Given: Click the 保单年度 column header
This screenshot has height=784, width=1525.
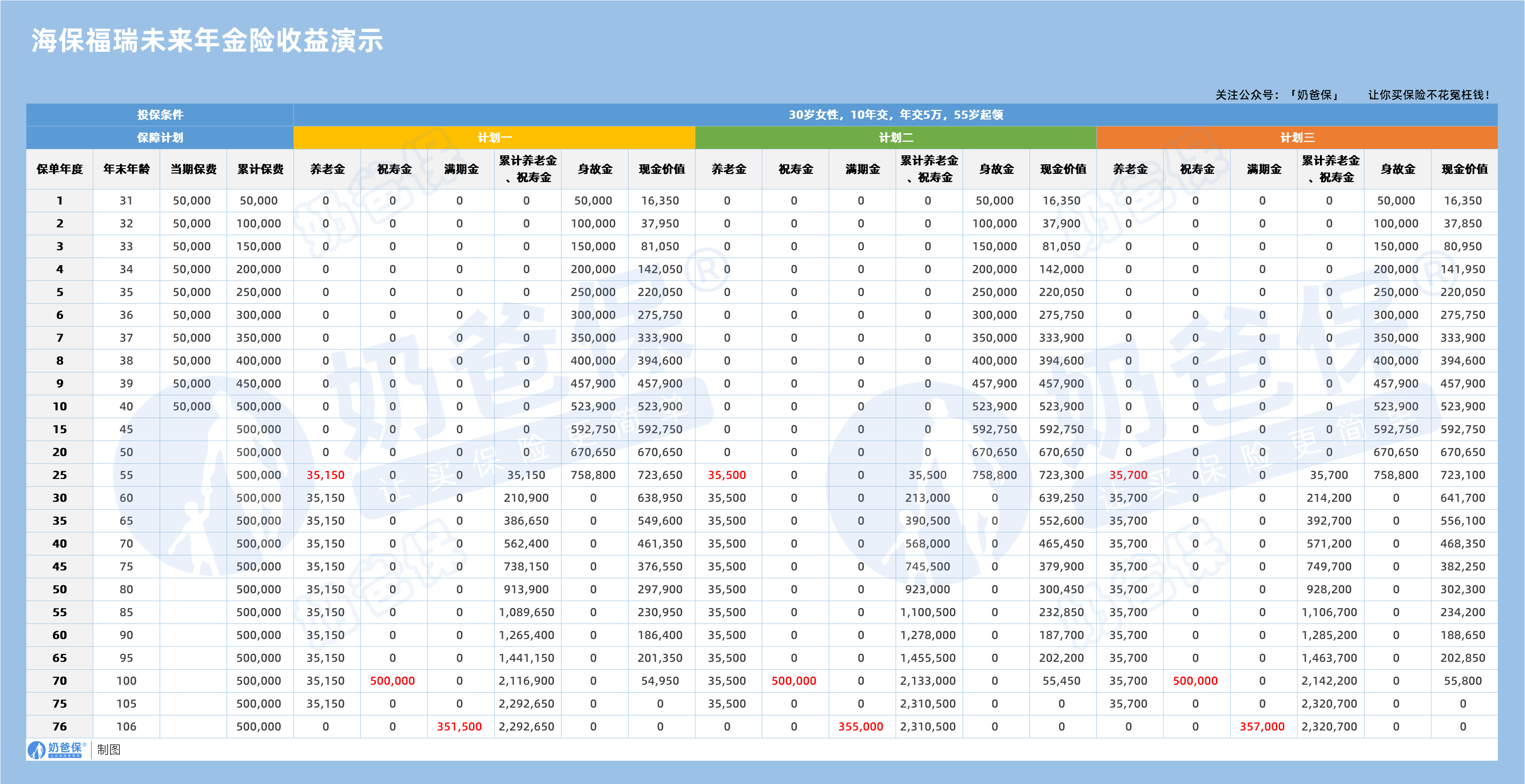Looking at the screenshot, I should click(60, 169).
